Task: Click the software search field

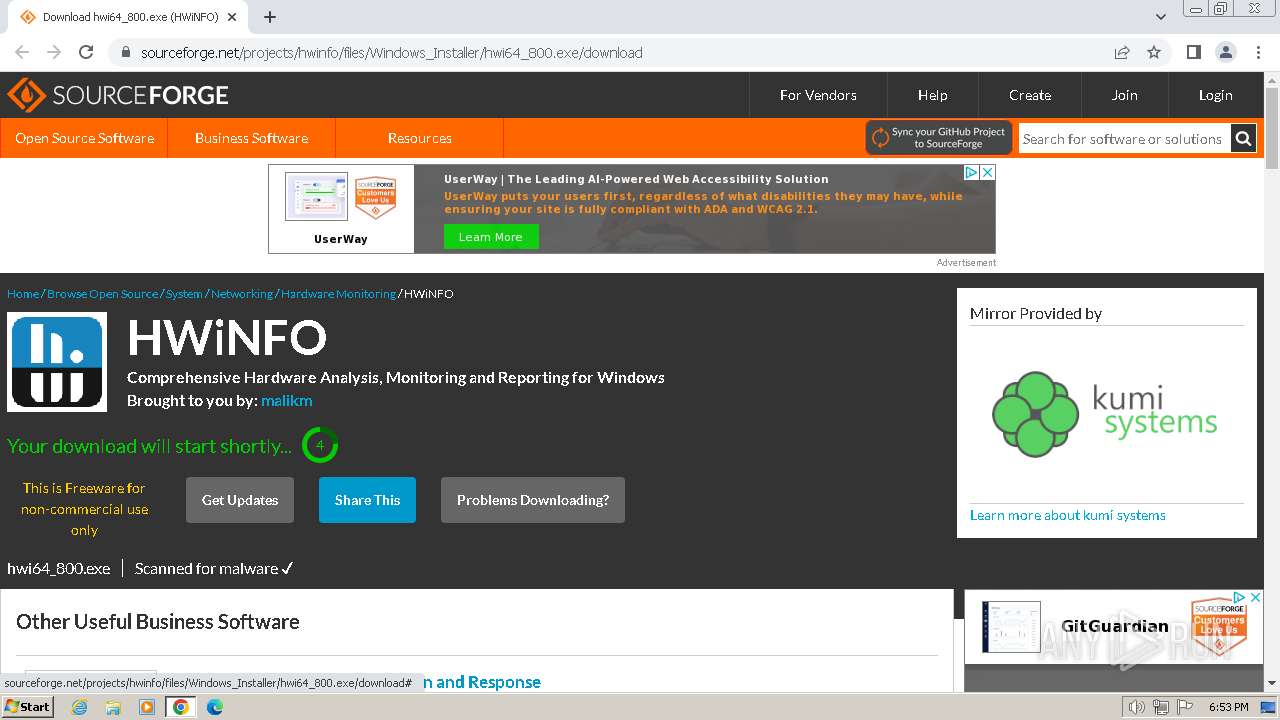Action: (1124, 139)
